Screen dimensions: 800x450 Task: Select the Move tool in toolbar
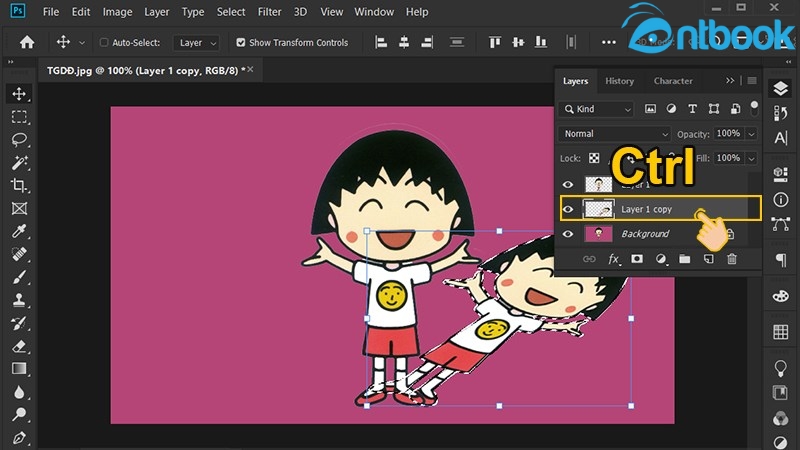(x=19, y=94)
